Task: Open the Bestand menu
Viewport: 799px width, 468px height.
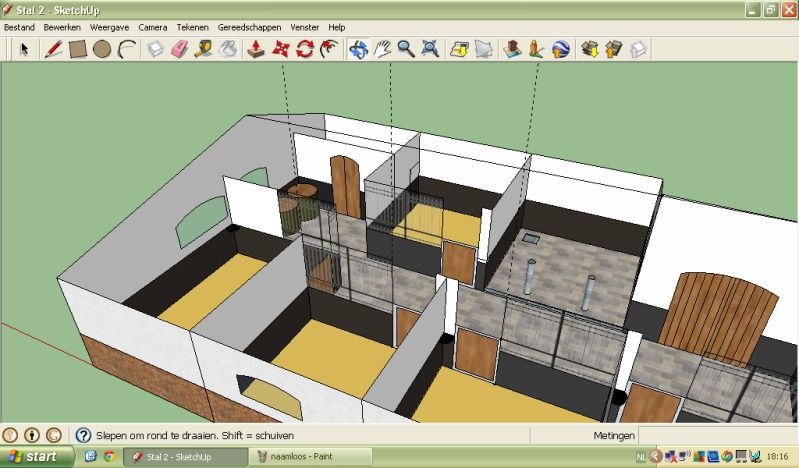Action: [20, 27]
